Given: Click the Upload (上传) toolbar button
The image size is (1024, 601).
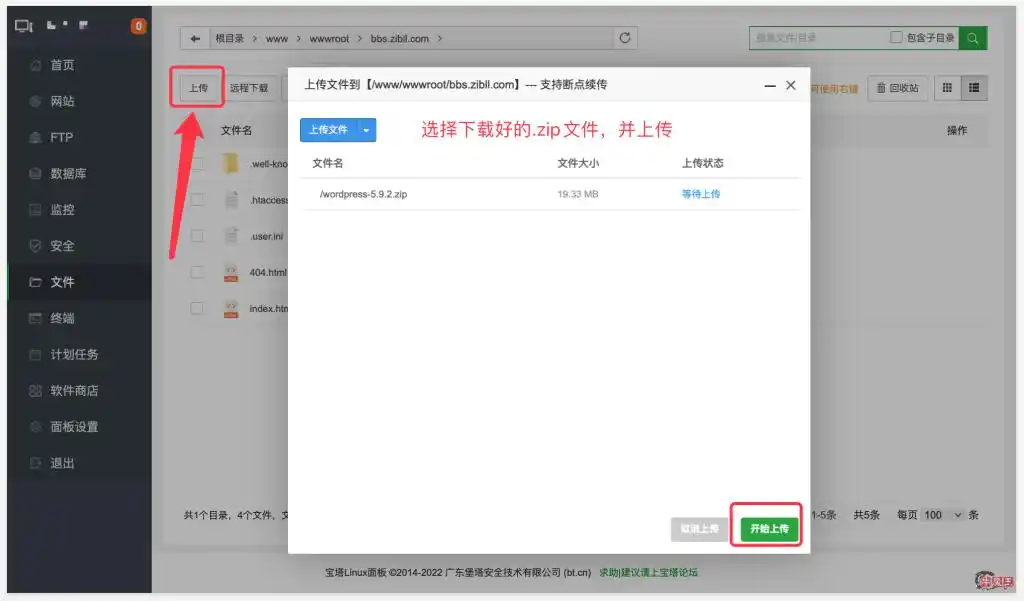Looking at the screenshot, I should [x=198, y=88].
